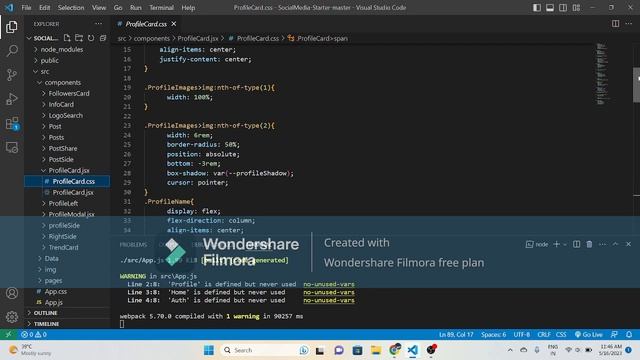The height and width of the screenshot is (360, 640).
Task: Open the View menu
Action: [99, 7]
